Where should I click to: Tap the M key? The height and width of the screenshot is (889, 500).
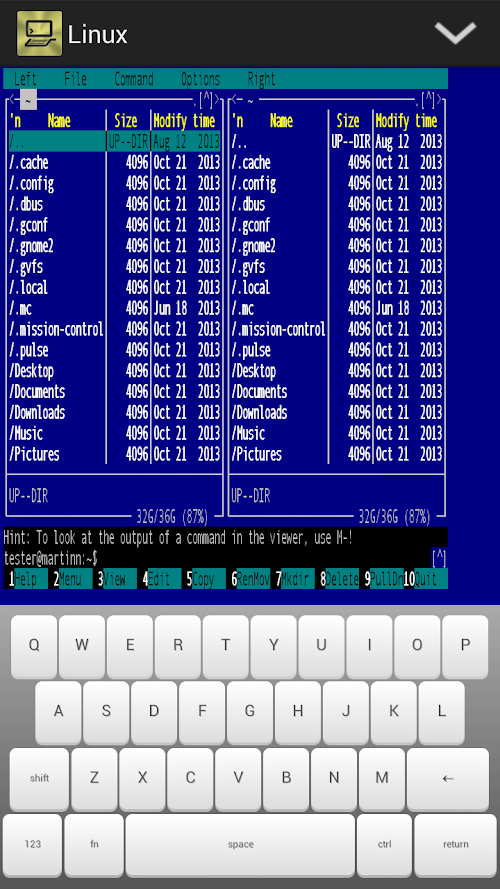click(382, 777)
